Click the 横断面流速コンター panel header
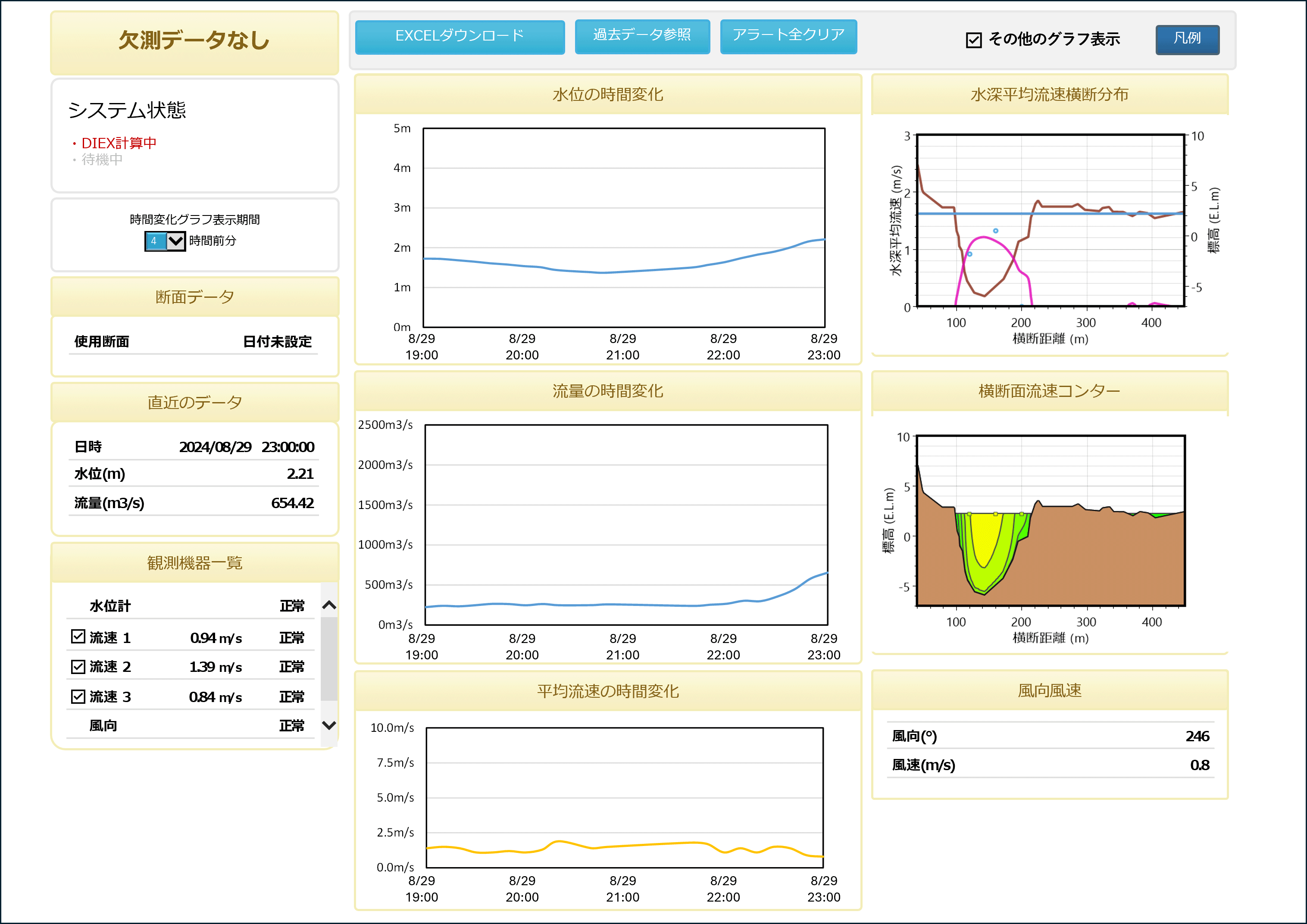 point(1048,391)
